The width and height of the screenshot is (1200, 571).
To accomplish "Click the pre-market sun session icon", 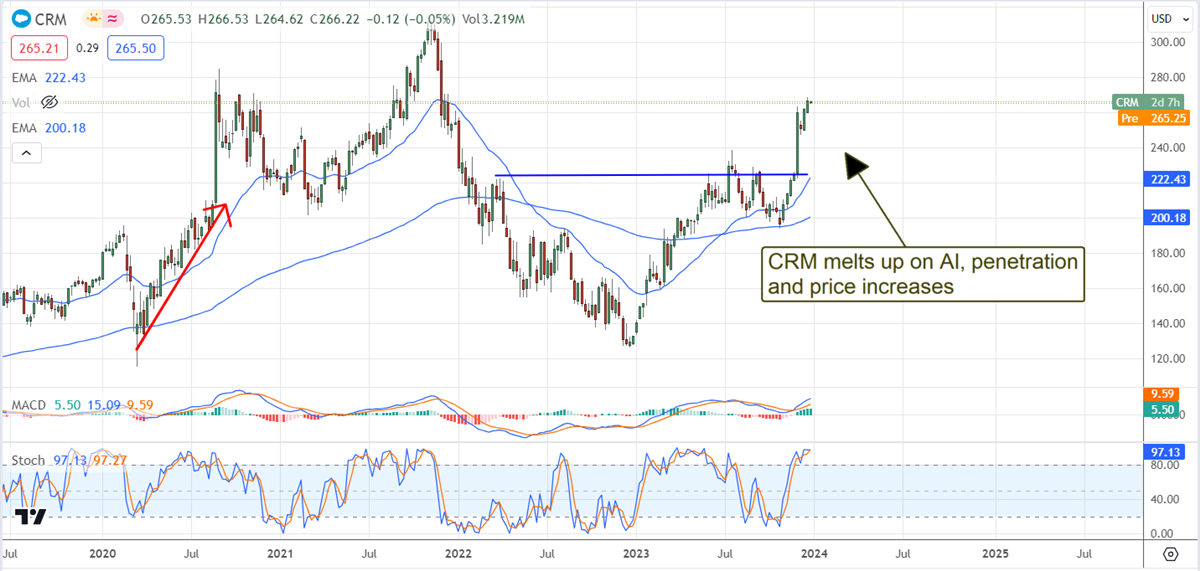I will point(93,19).
